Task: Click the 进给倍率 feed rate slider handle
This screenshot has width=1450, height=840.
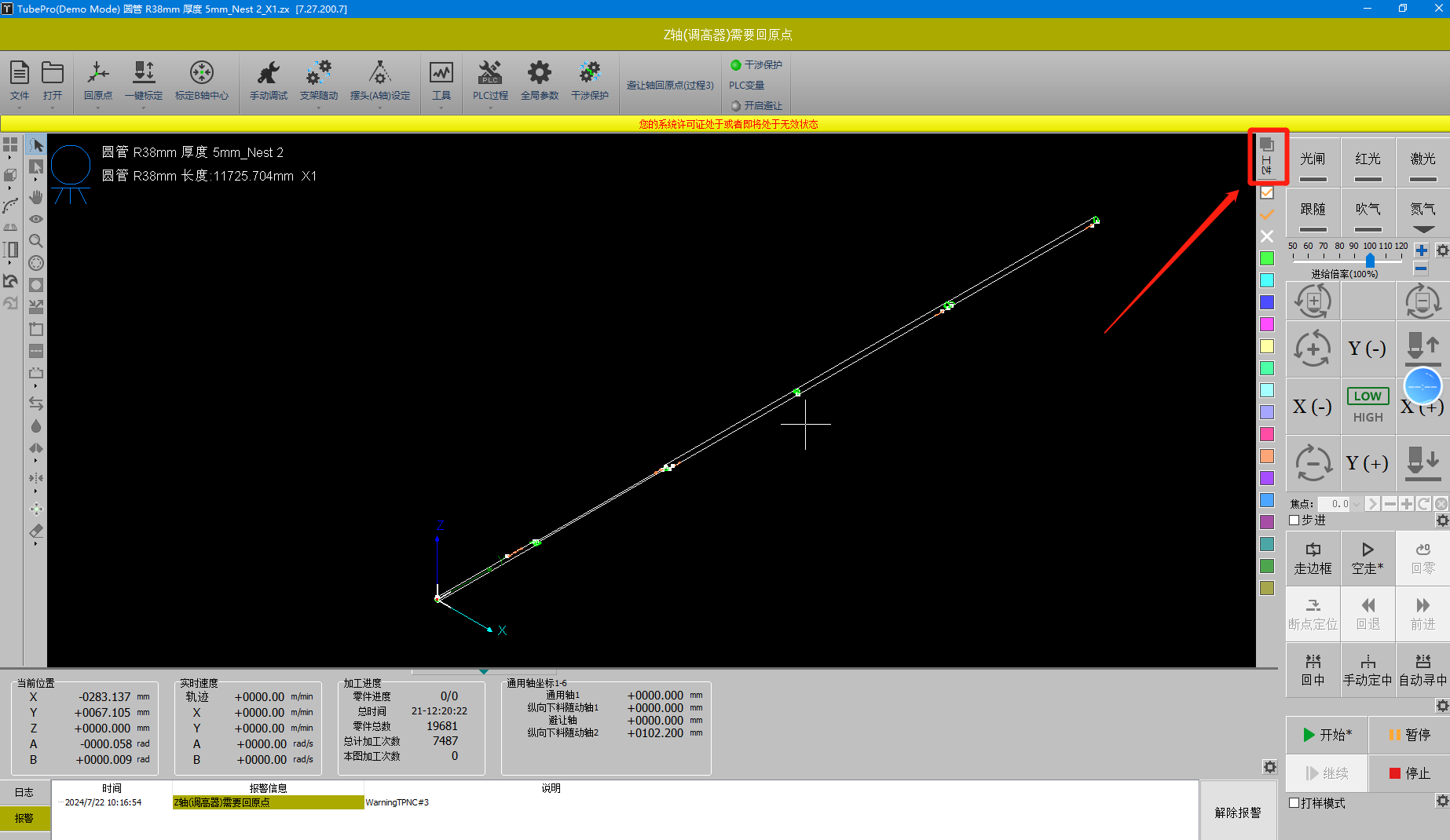Action: 1370,260
